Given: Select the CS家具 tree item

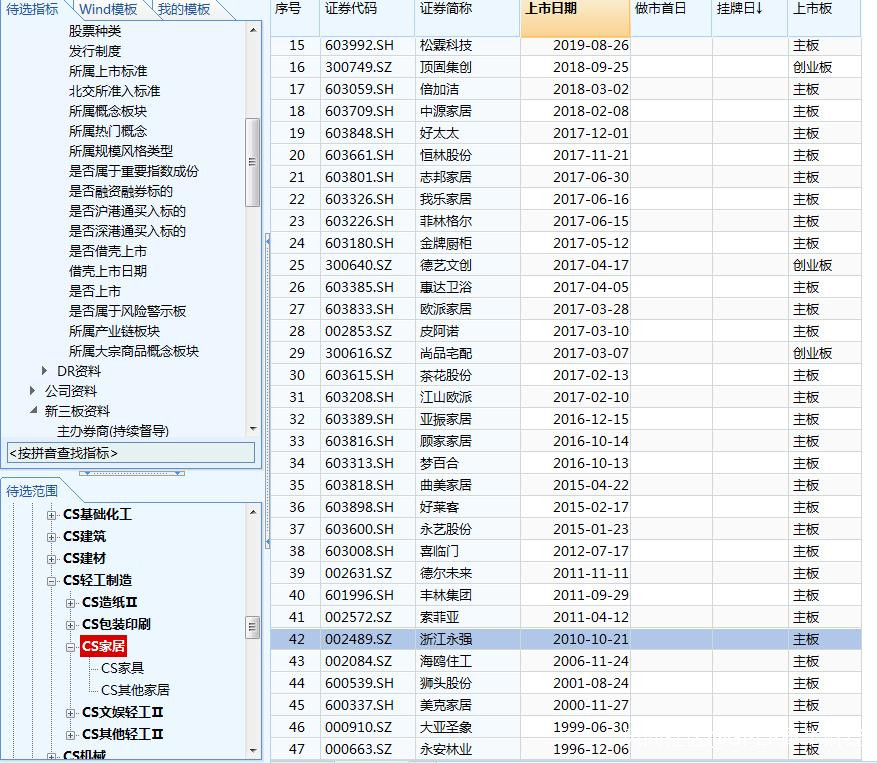Looking at the screenshot, I should click(122, 668).
